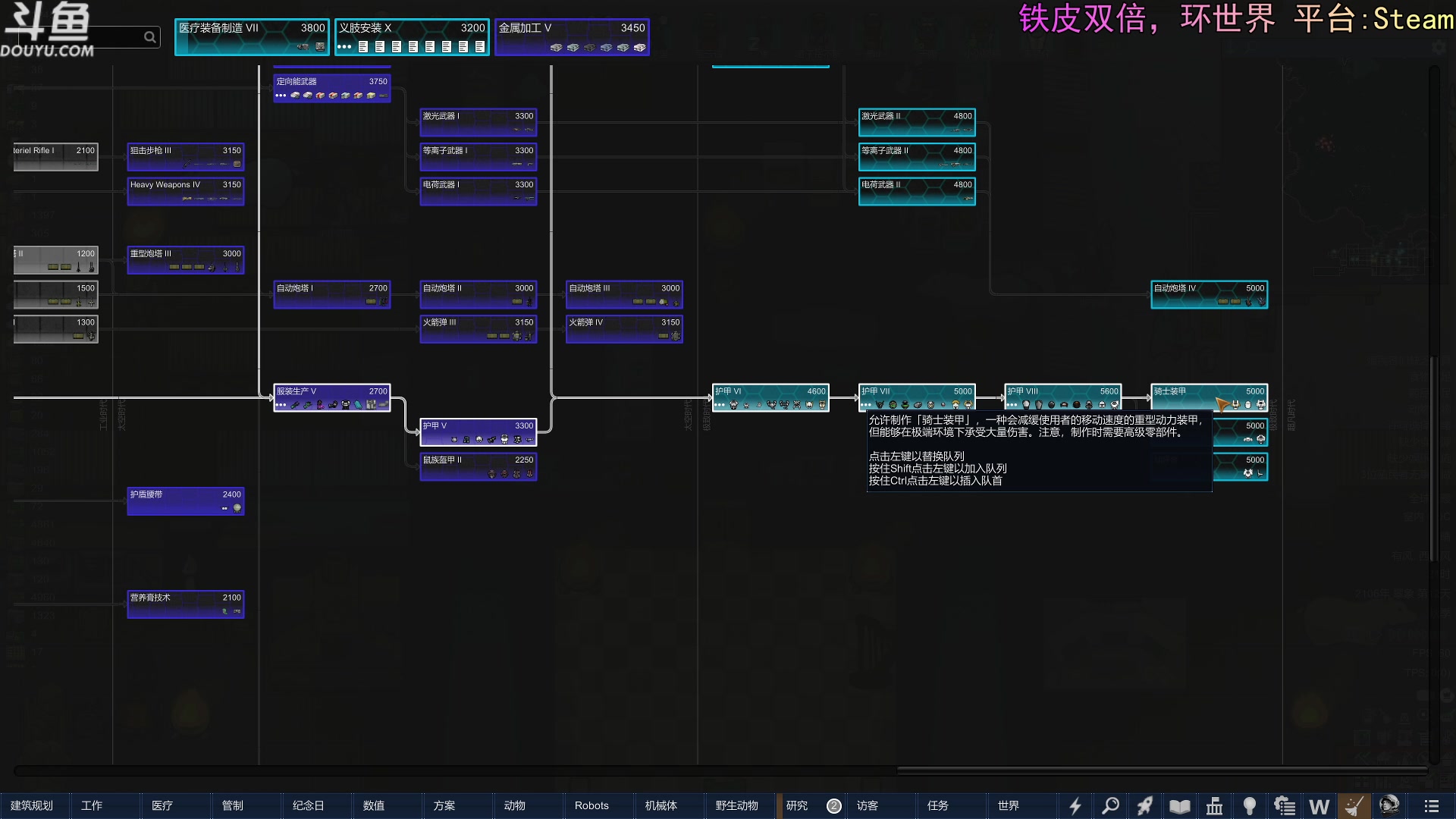This screenshot has height=819, width=1456.
Task: Select the 火箭弹 IV research node
Action: pos(624,329)
